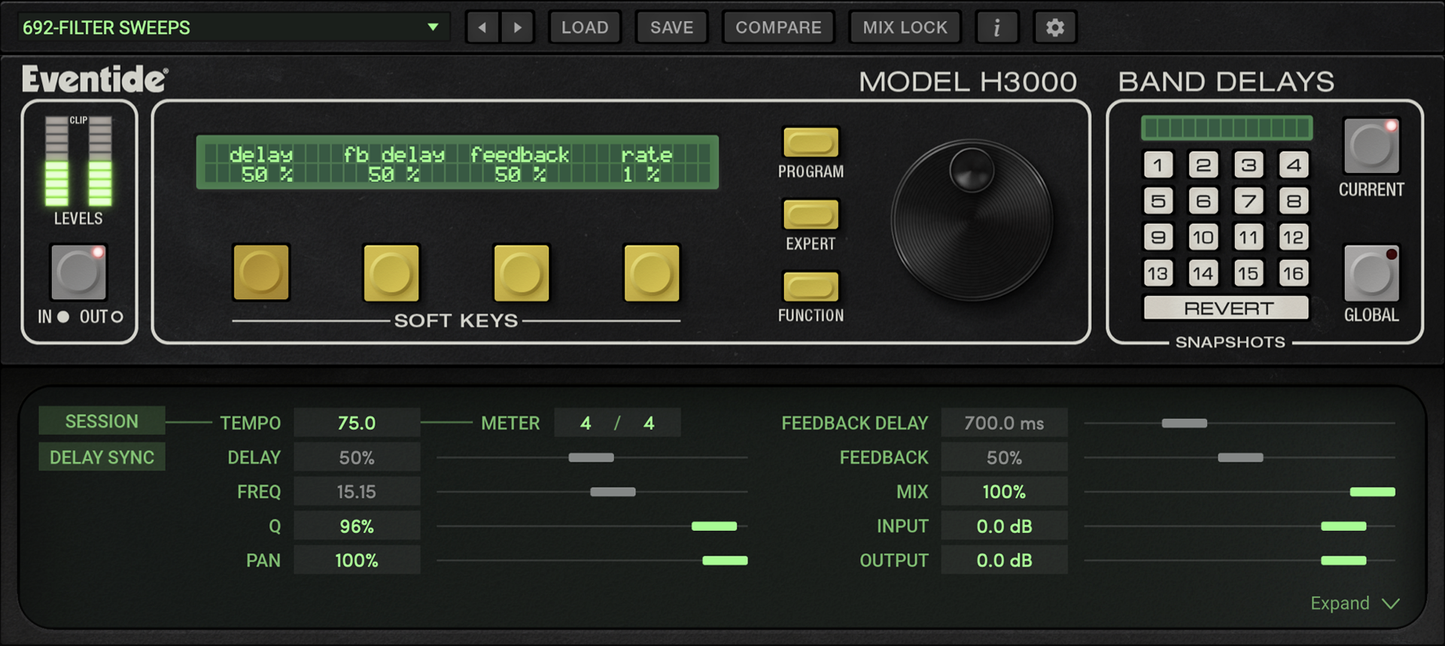The height and width of the screenshot is (646, 1445).
Task: Toggle DELAY SYNC mode
Action: tap(101, 457)
